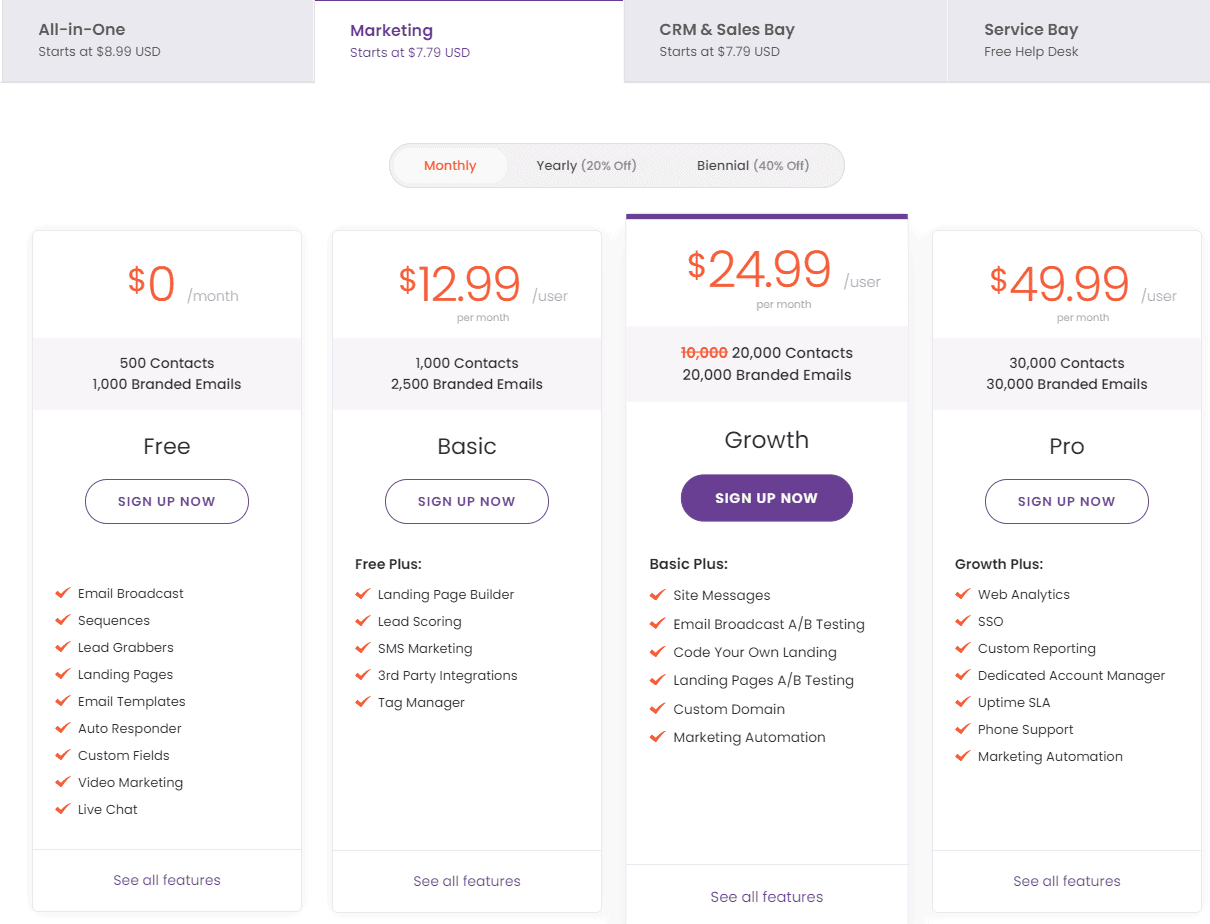Sign up for the Growth plan
The width and height of the screenshot is (1210, 924).
[766, 497]
